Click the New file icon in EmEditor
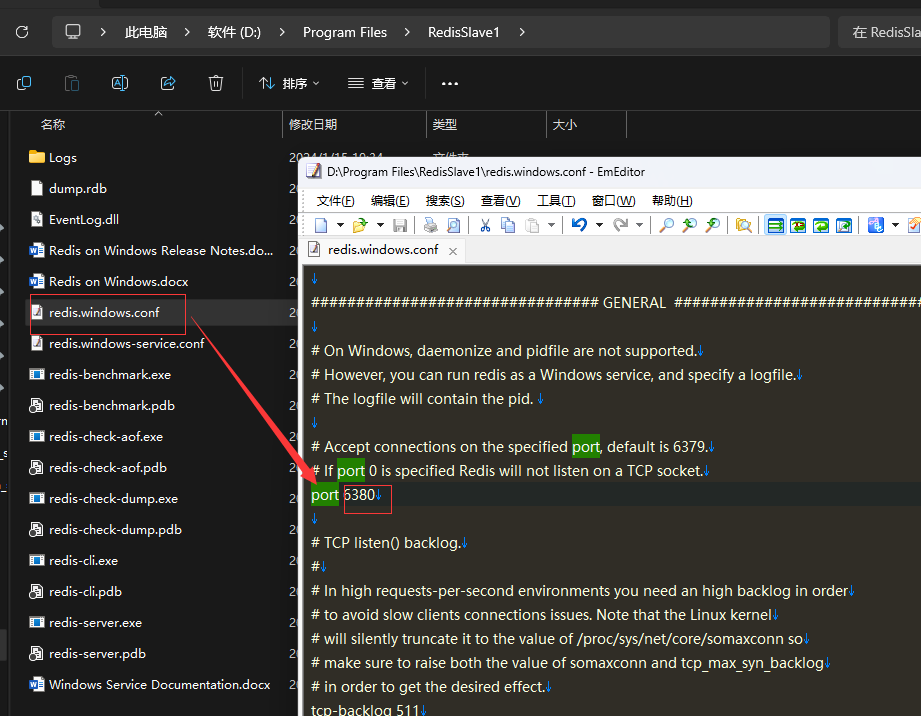The width and height of the screenshot is (921, 716). click(x=321, y=225)
